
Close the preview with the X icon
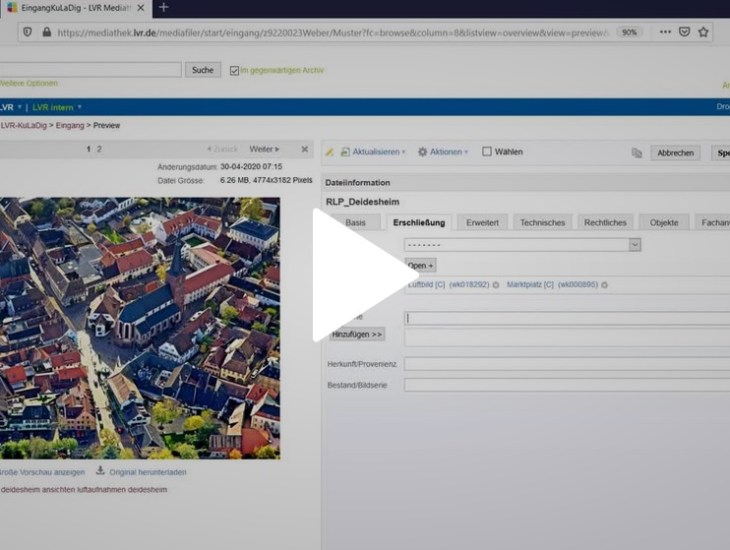(305, 149)
